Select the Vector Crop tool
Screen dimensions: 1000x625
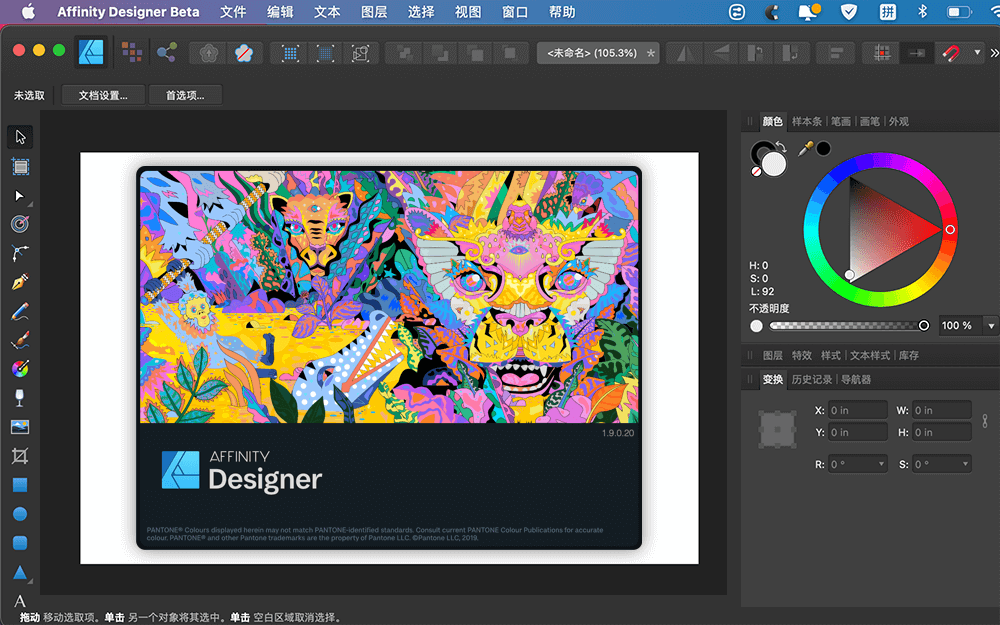(x=20, y=456)
